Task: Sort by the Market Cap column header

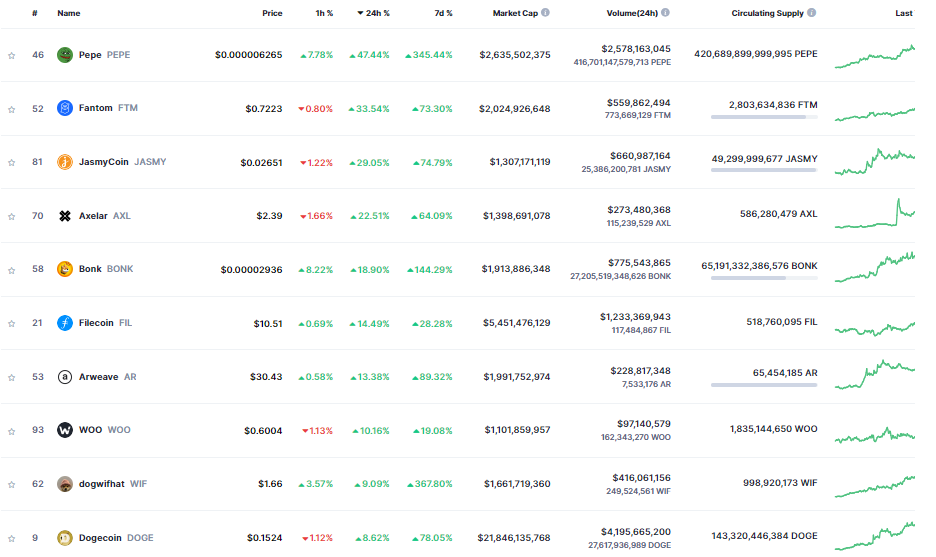Action: (x=515, y=13)
